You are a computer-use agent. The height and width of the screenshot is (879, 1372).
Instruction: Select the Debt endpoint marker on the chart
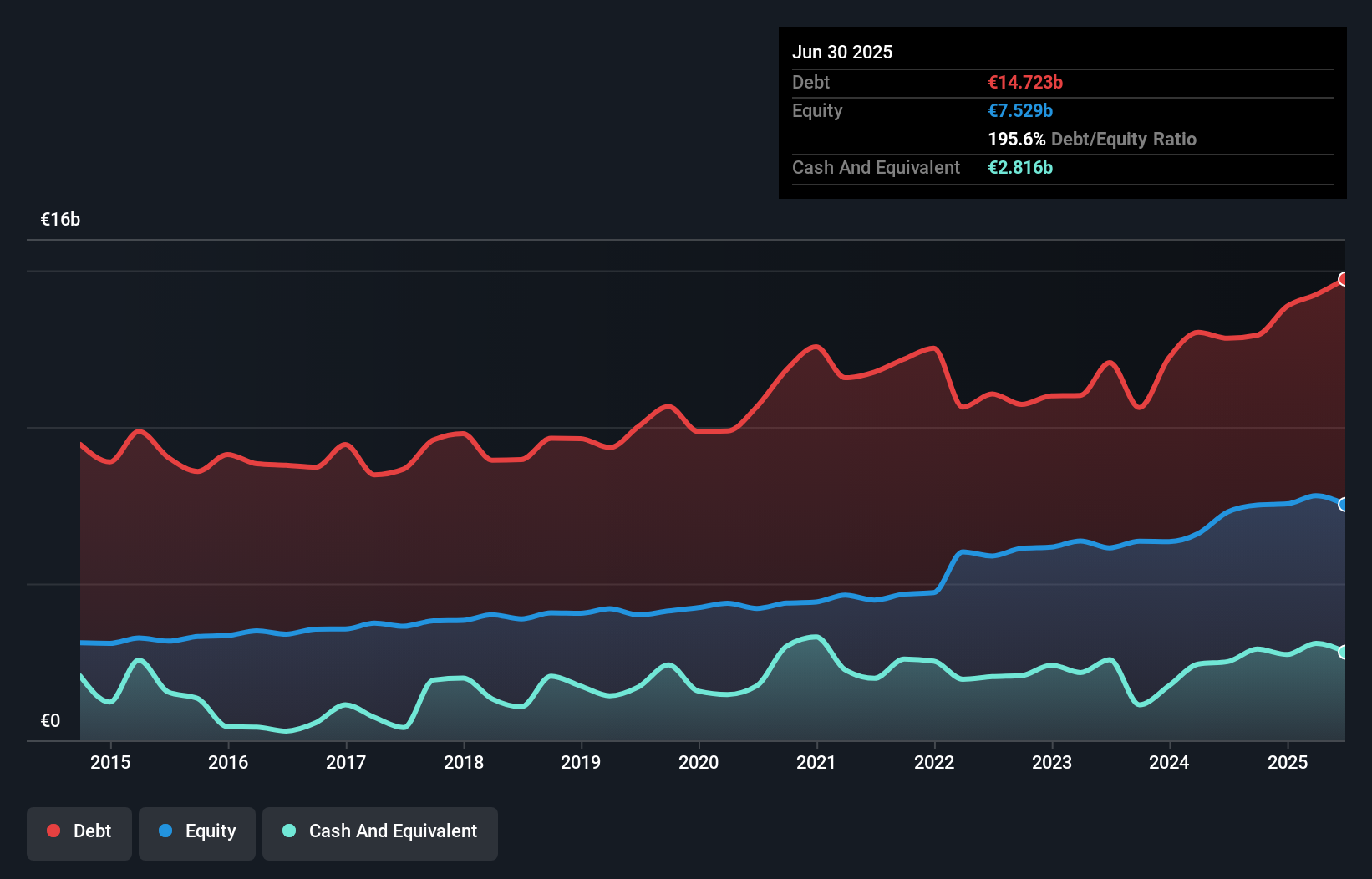[1344, 280]
